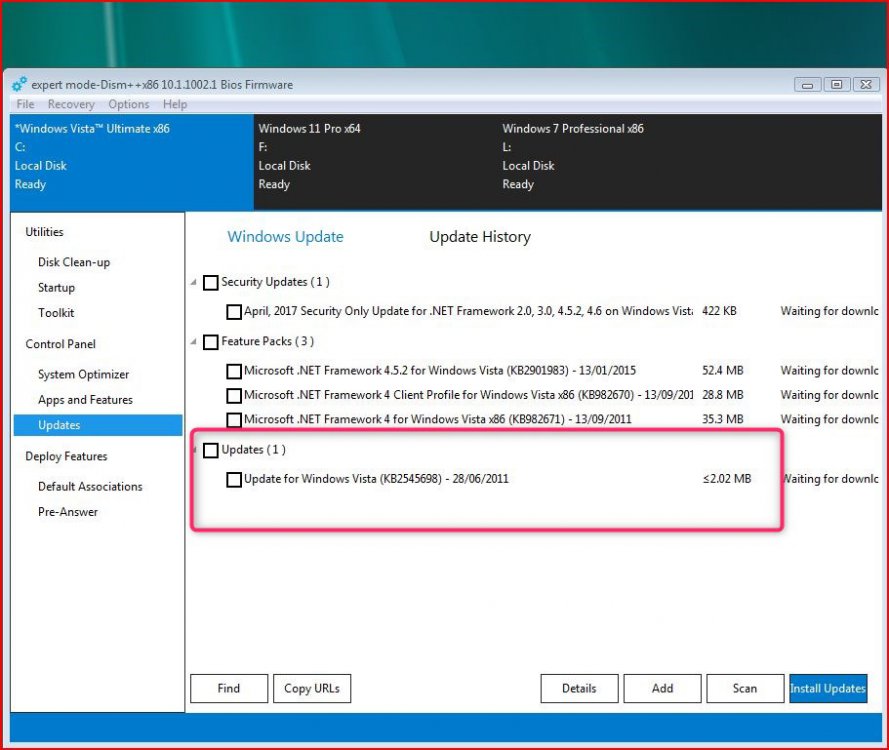Open the Help menu
The height and width of the screenshot is (750, 889).
175,104
